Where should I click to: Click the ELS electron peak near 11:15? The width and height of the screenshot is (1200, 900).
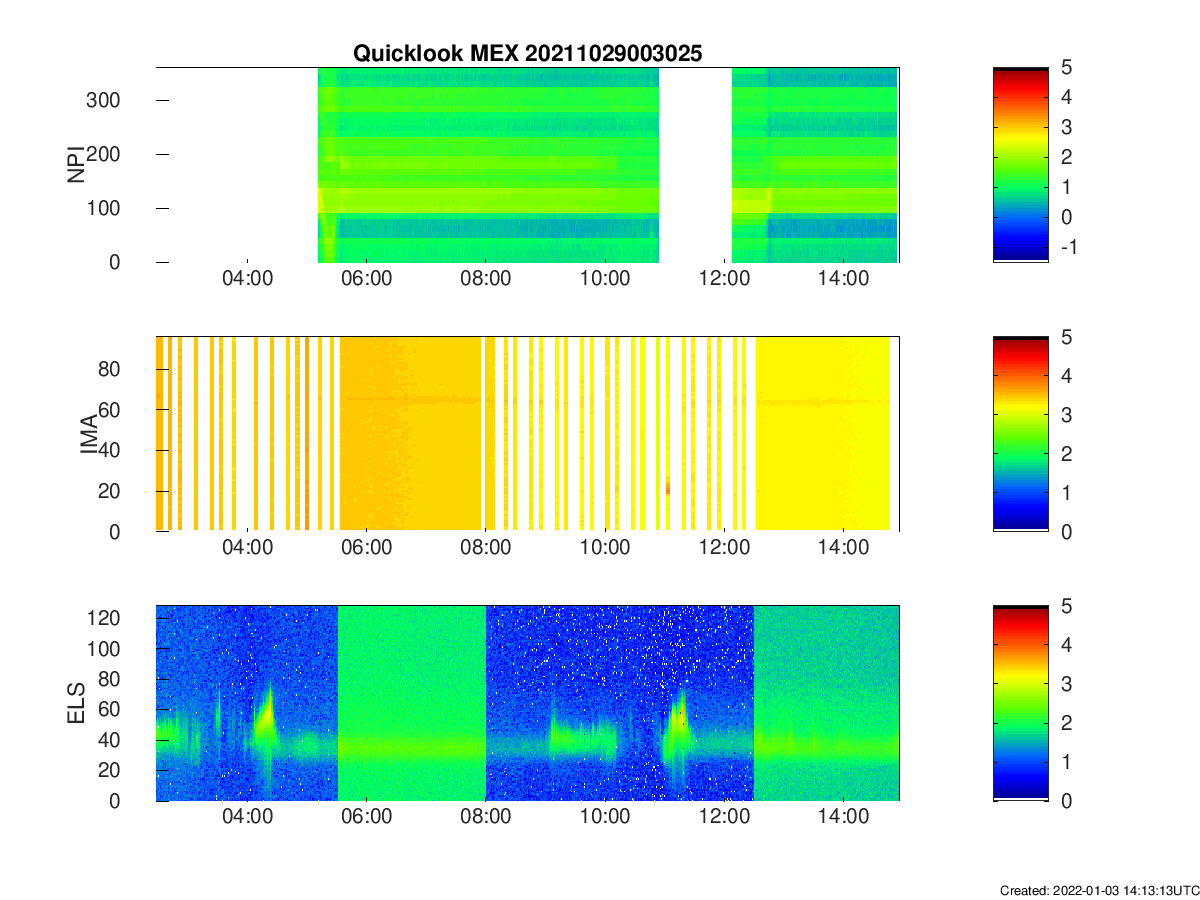(x=679, y=722)
